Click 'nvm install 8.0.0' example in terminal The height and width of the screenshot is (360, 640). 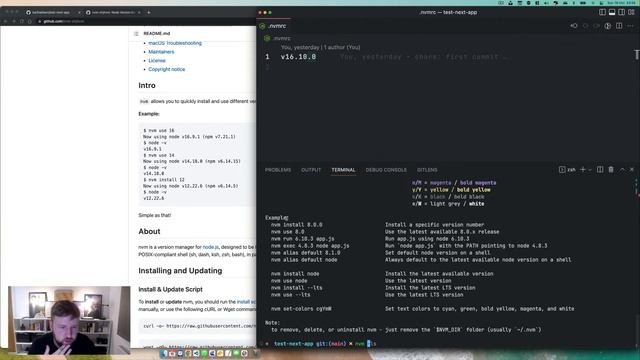tap(297, 225)
